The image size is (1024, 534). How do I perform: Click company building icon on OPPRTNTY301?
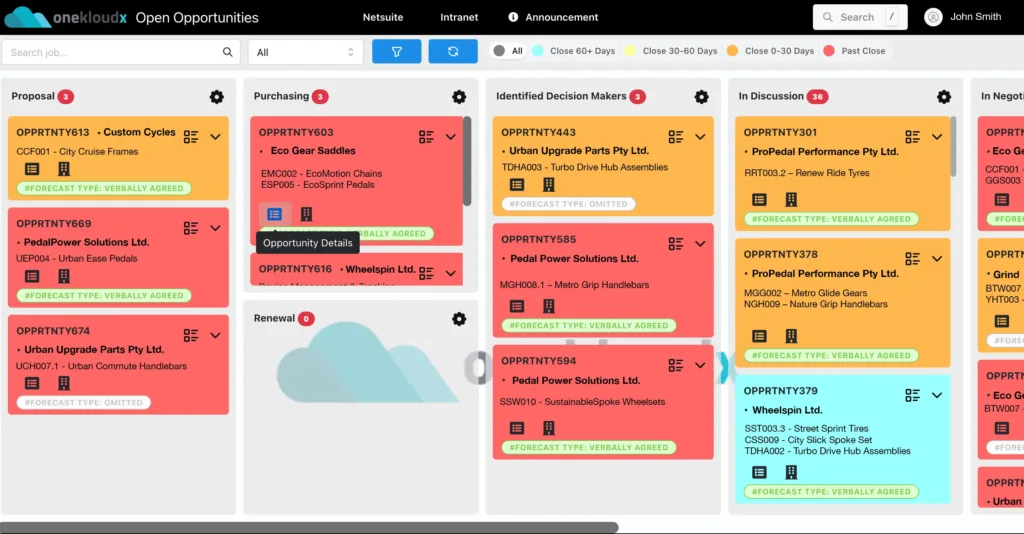[x=791, y=200]
